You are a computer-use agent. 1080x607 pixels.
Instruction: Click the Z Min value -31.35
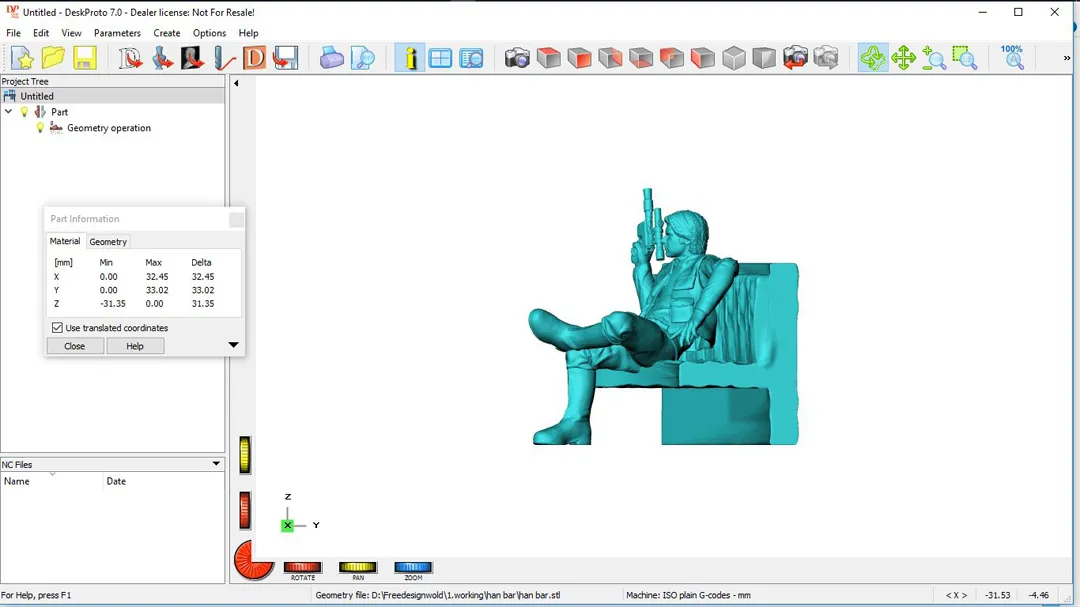pyautogui.click(x=112, y=303)
